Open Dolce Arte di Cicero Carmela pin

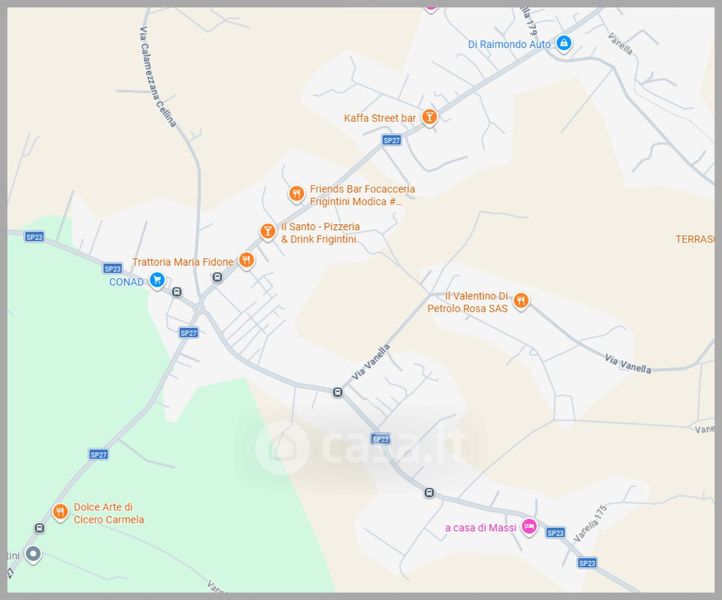coord(60,512)
